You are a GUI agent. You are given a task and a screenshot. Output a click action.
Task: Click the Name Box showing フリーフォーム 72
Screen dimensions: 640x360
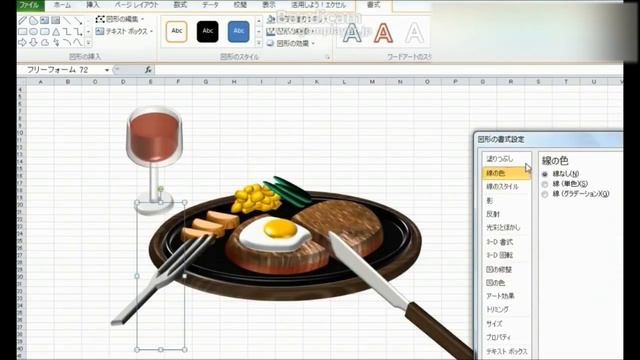click(x=61, y=70)
